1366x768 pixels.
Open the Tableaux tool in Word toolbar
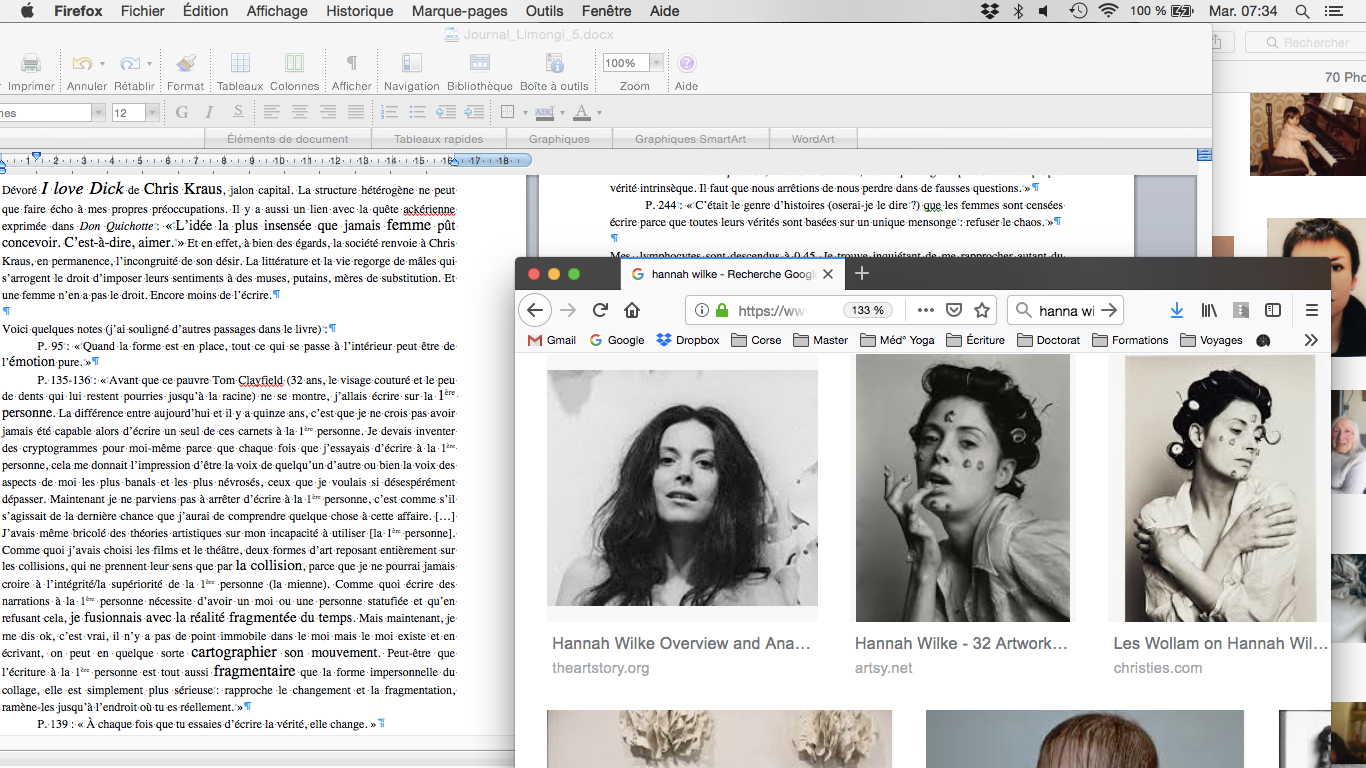point(240,64)
